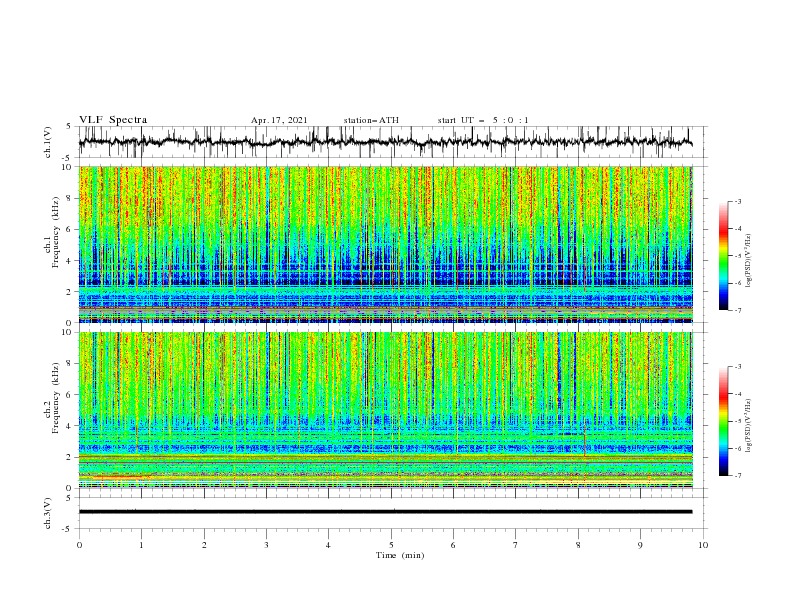Click the time axis tick labeled 3
Image resolution: width=792 pixels, height=612 pixels.
266,545
